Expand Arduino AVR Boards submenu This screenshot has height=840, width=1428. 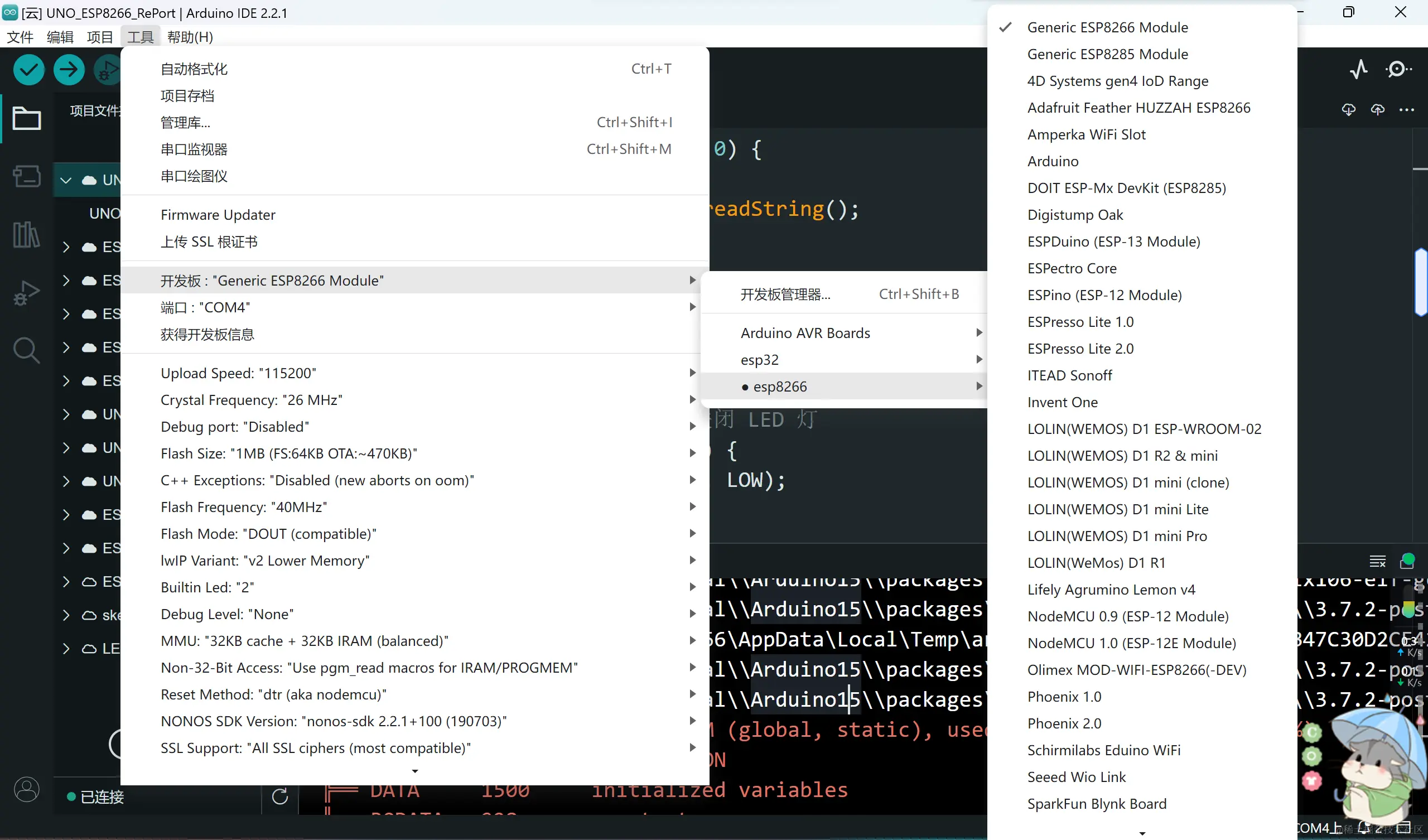[x=844, y=333]
